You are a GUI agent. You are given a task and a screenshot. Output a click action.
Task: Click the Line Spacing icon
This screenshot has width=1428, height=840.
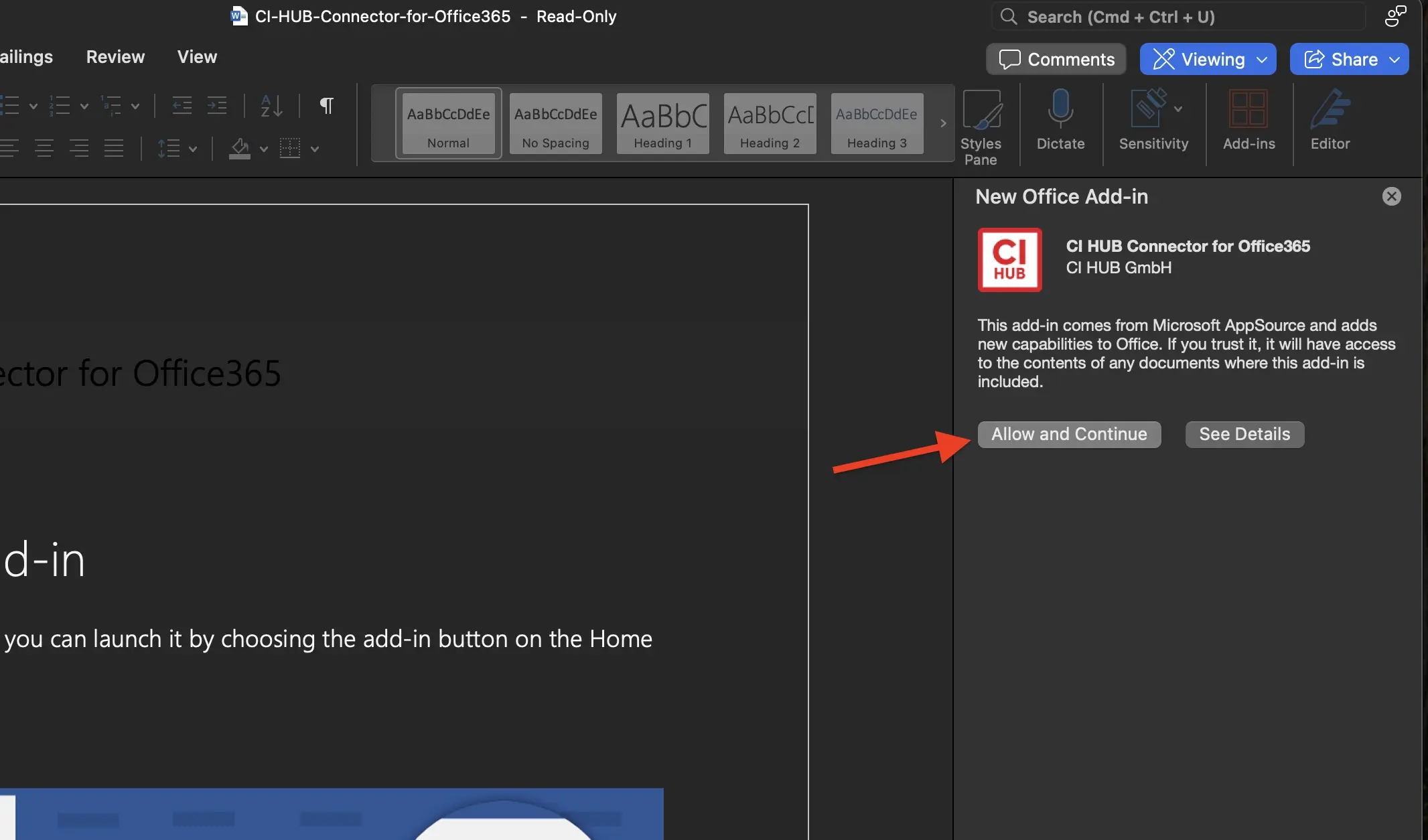click(168, 148)
